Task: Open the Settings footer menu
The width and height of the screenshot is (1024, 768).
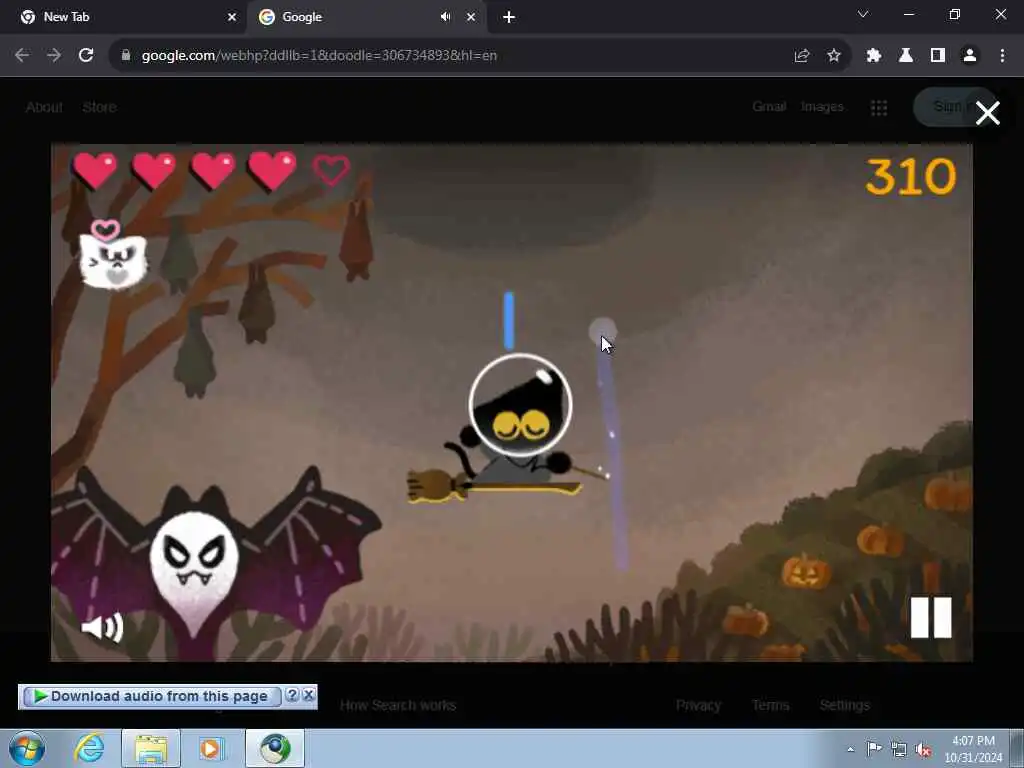Action: tap(844, 705)
